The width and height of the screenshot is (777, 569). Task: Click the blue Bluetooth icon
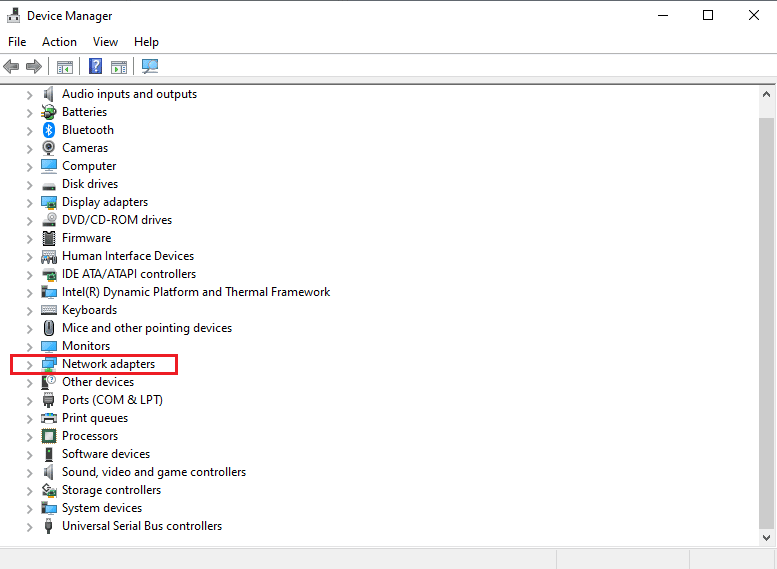[49, 130]
